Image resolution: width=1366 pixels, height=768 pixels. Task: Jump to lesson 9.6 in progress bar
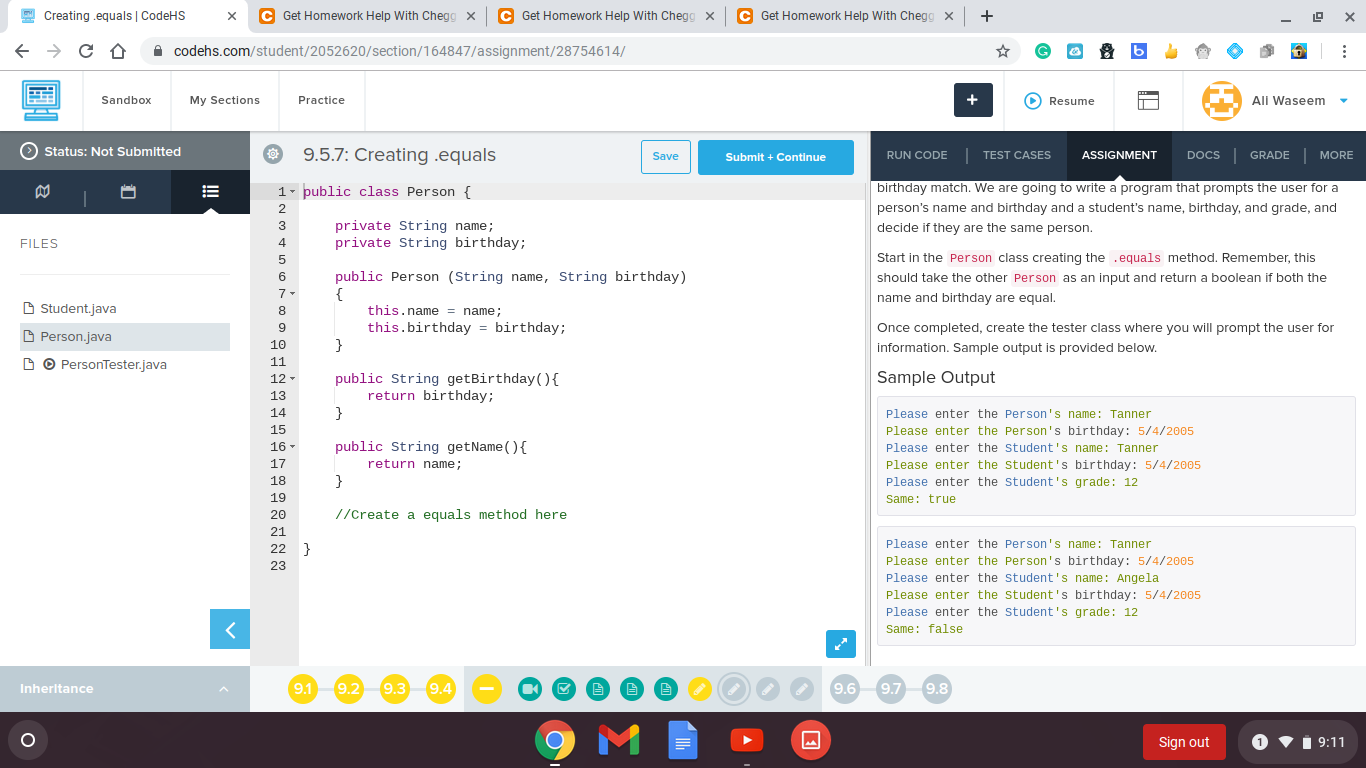[x=845, y=689]
